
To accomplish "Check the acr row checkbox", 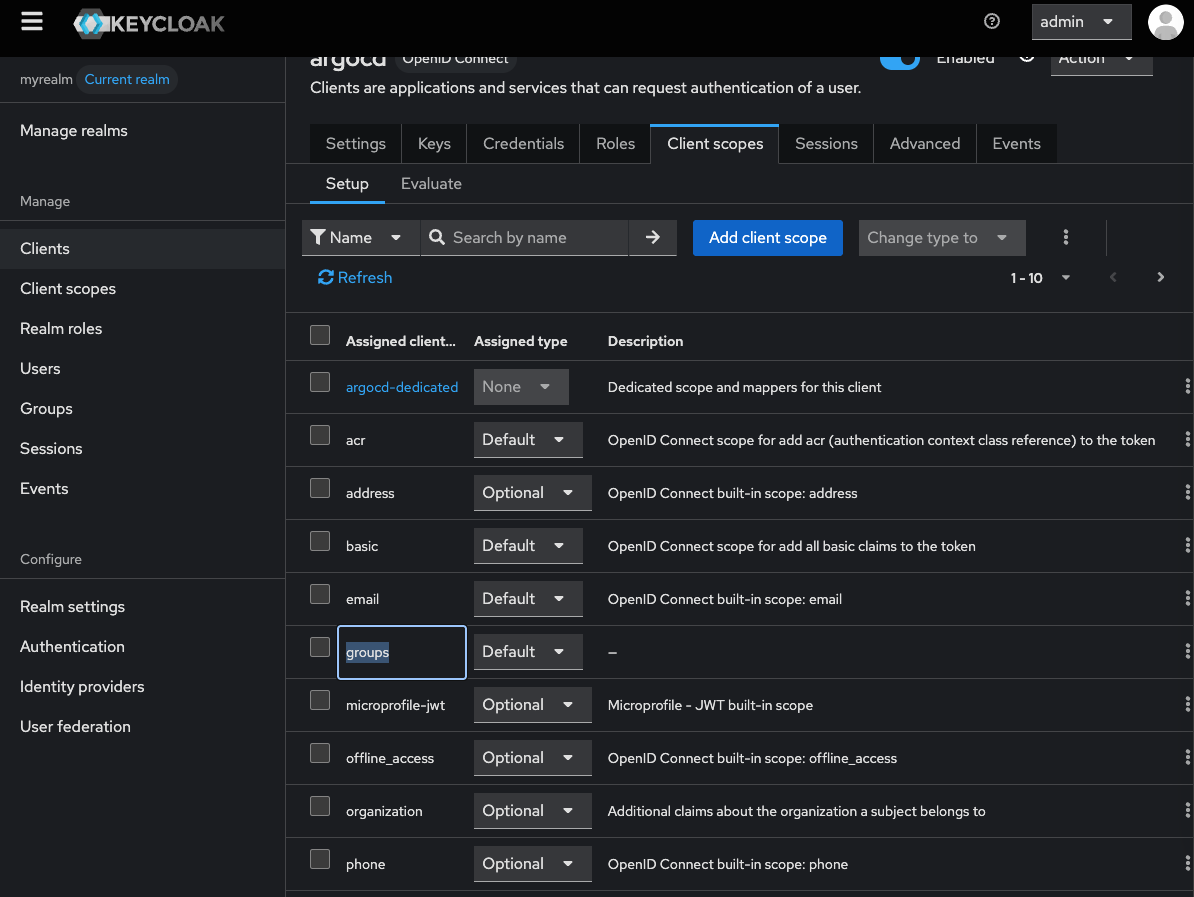I will [320, 436].
